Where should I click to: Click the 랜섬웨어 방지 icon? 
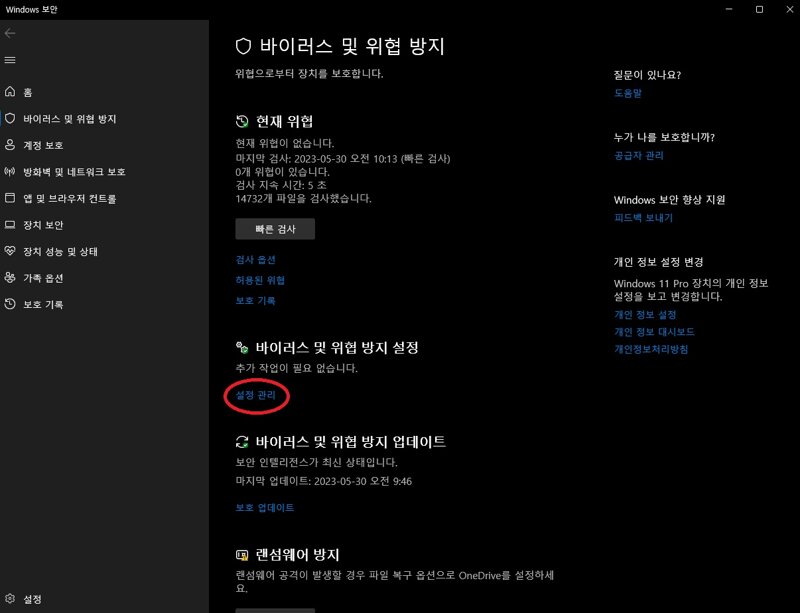(242, 555)
